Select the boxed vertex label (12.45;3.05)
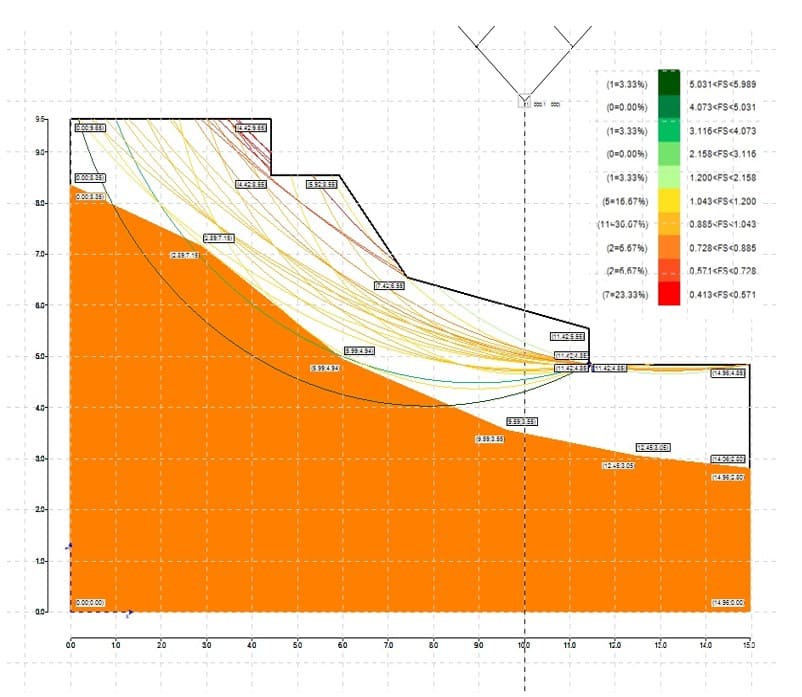Viewport: 802px width, 697px height. click(653, 447)
